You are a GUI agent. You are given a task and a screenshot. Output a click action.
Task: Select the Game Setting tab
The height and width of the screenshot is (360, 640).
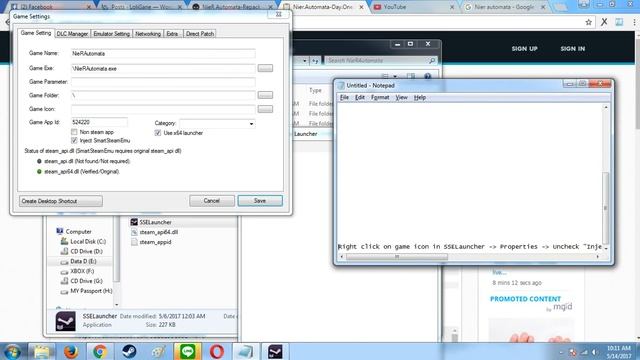(36, 33)
